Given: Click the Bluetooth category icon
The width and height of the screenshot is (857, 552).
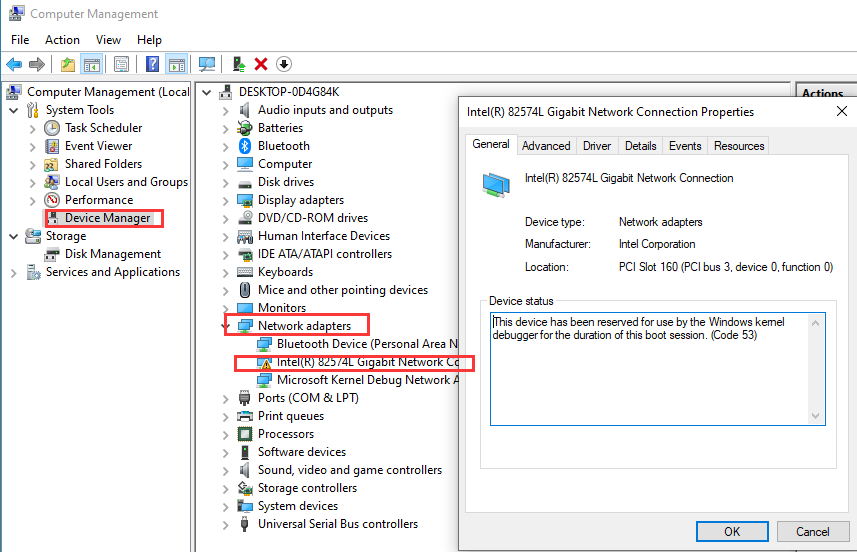Looking at the screenshot, I should pyautogui.click(x=245, y=146).
